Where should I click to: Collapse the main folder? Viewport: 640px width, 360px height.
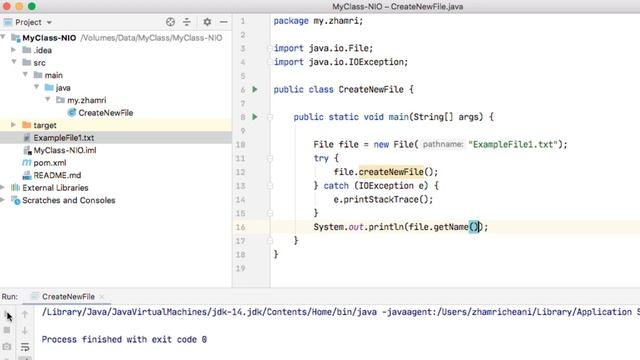click(25, 75)
